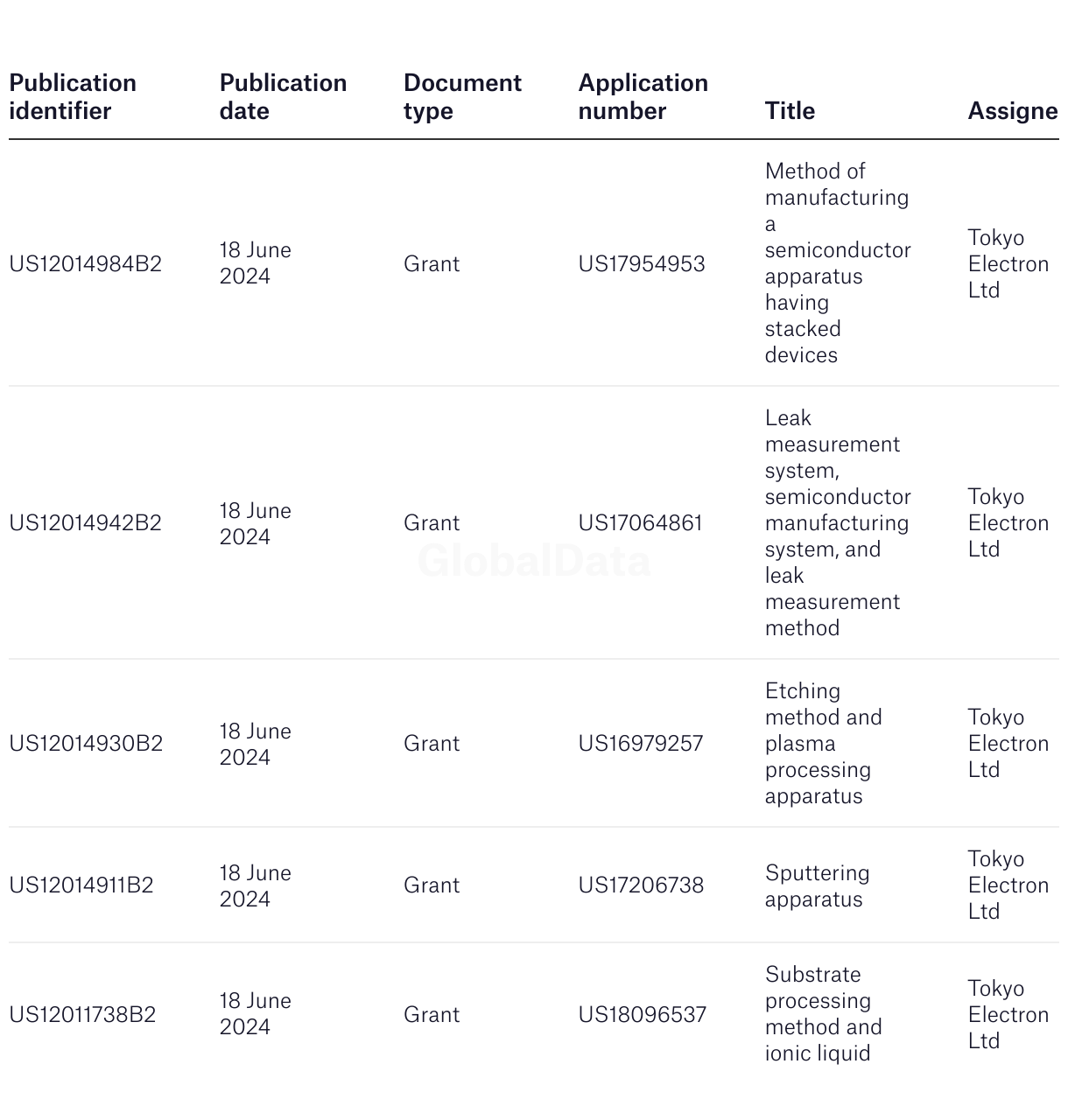The width and height of the screenshot is (1068, 1120).
Task: Click the Publication identifier column header
Action: [x=73, y=96]
